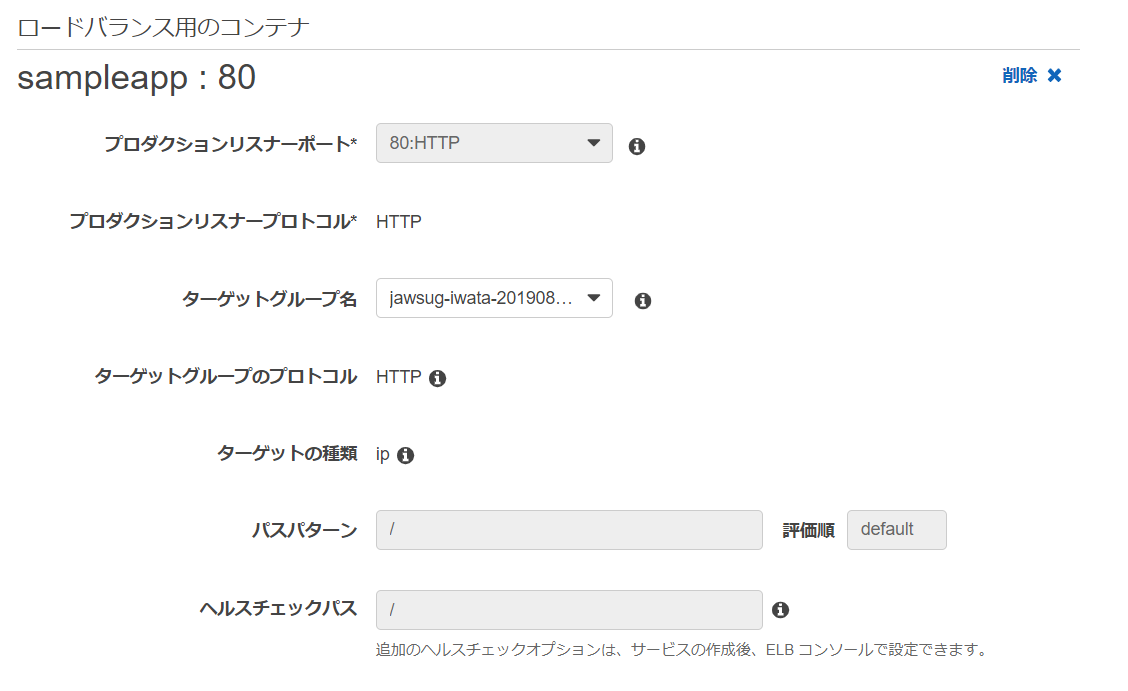
Task: Select the 評価順 default field
Action: click(896, 530)
